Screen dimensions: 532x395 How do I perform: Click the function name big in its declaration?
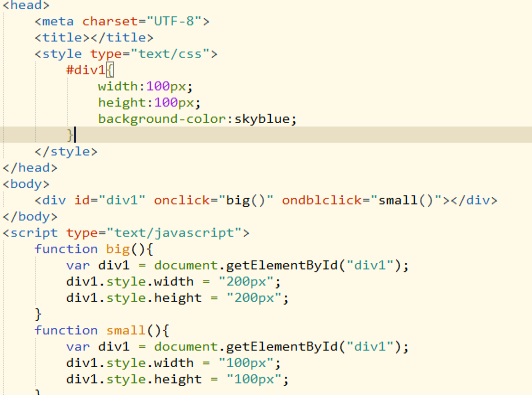118,249
